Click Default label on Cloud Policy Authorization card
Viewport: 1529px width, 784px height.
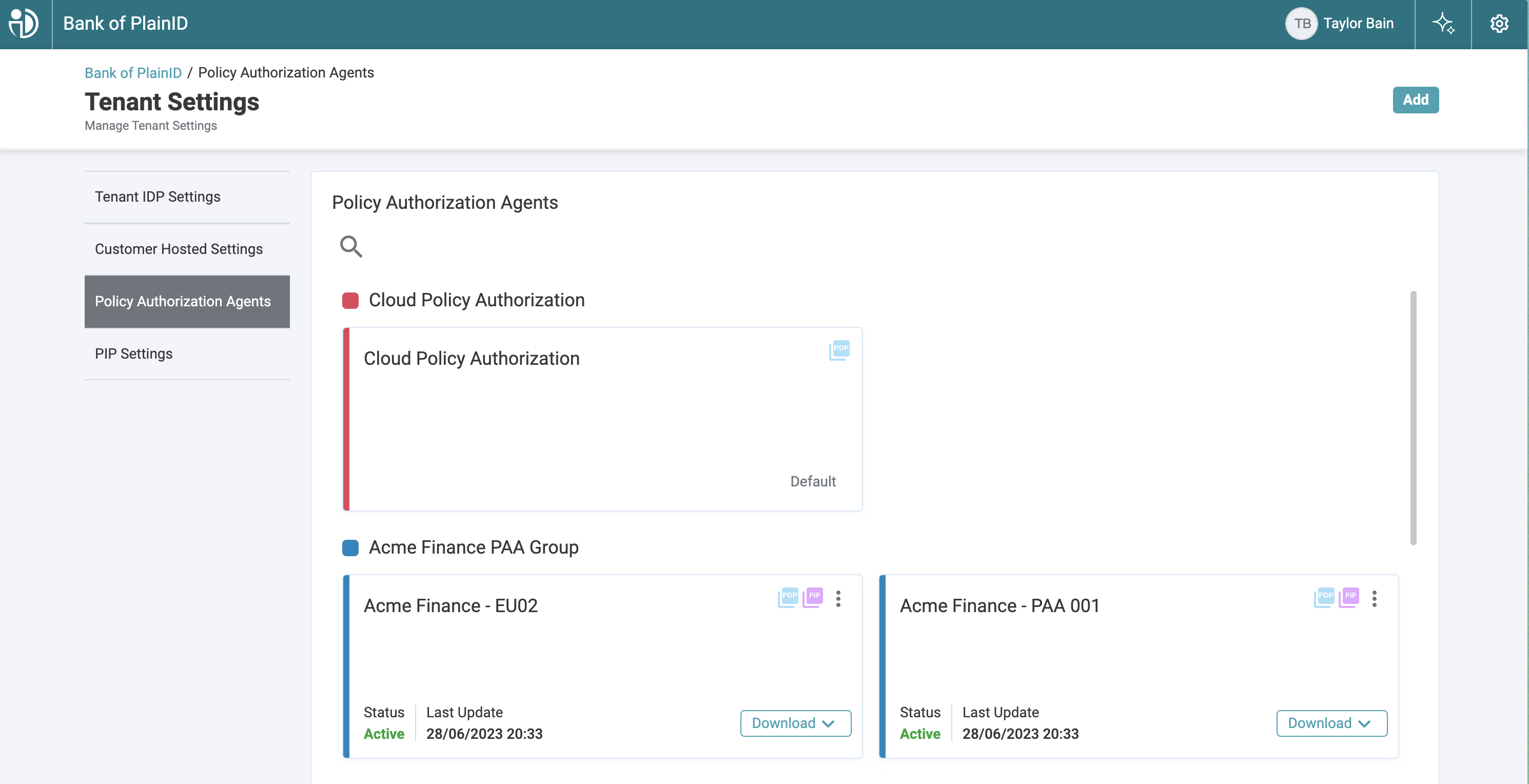pos(813,481)
